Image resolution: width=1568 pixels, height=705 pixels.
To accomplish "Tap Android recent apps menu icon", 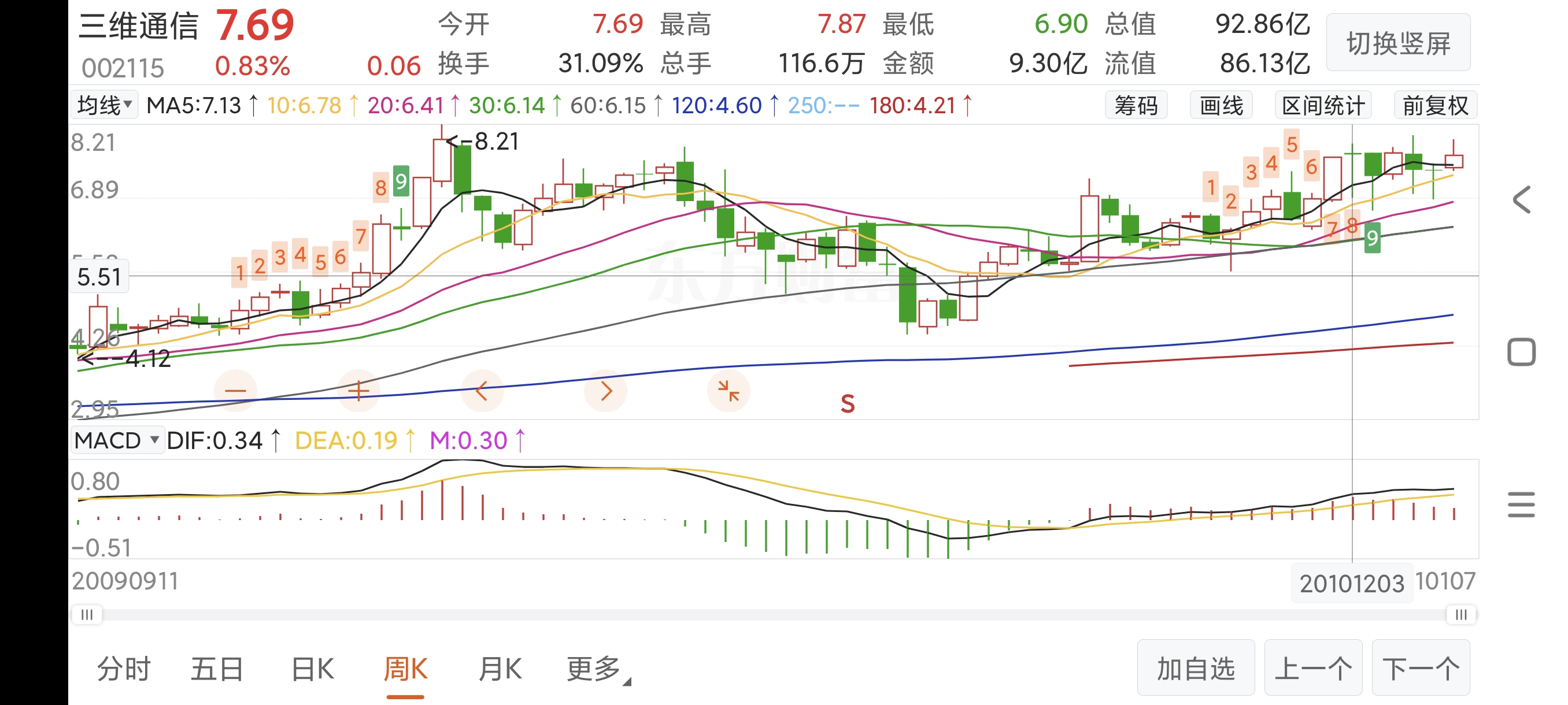I will [1521, 504].
